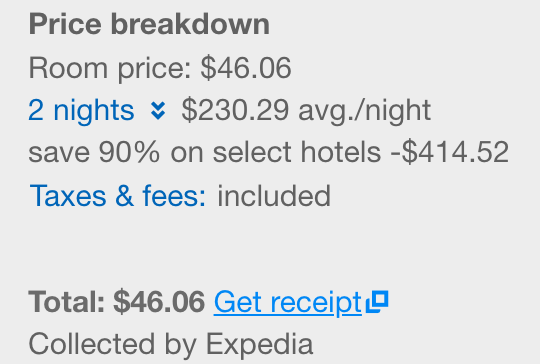
Task: Click the Collected by Expedia text
Action: tap(171, 344)
